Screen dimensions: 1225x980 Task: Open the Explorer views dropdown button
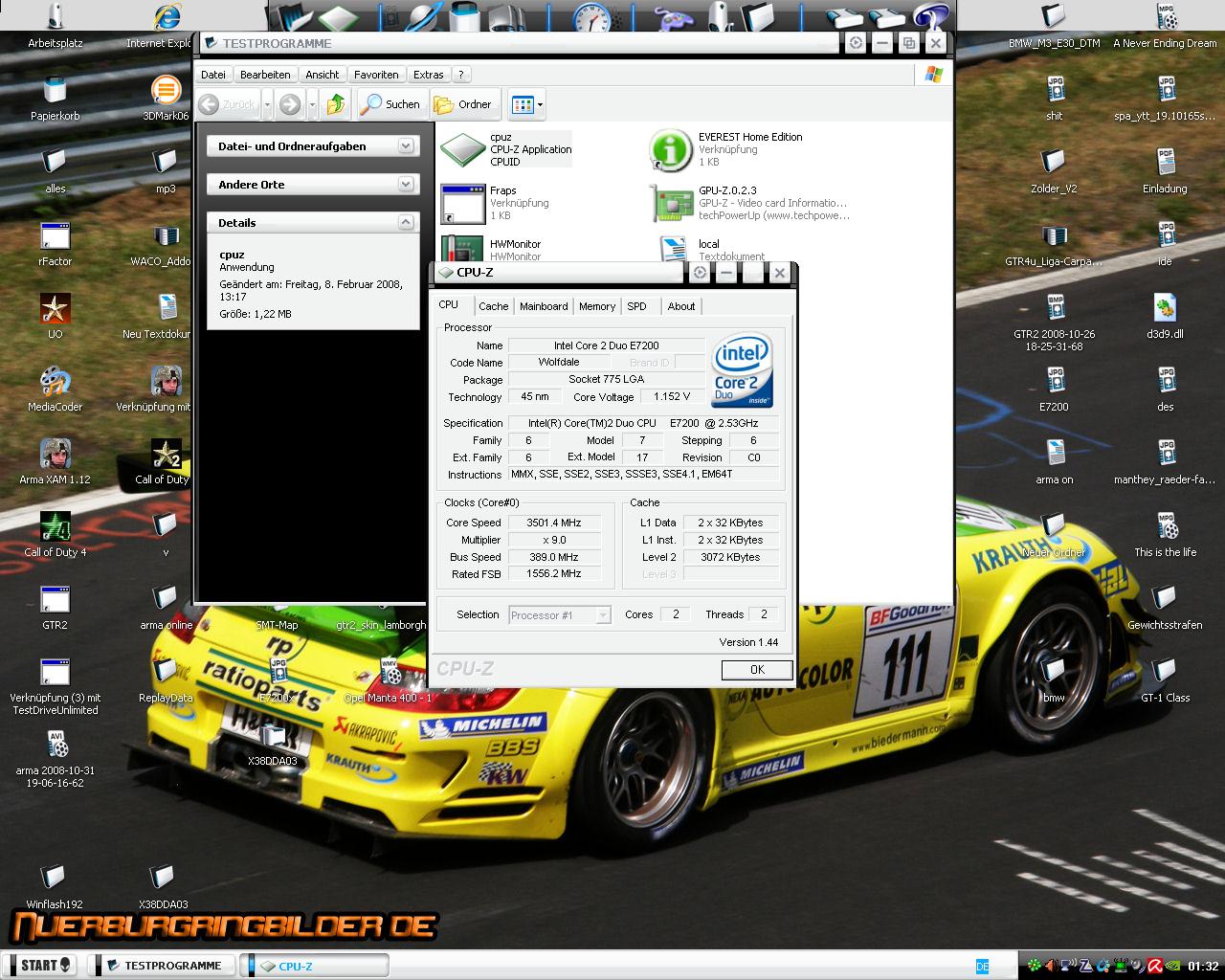point(526,104)
